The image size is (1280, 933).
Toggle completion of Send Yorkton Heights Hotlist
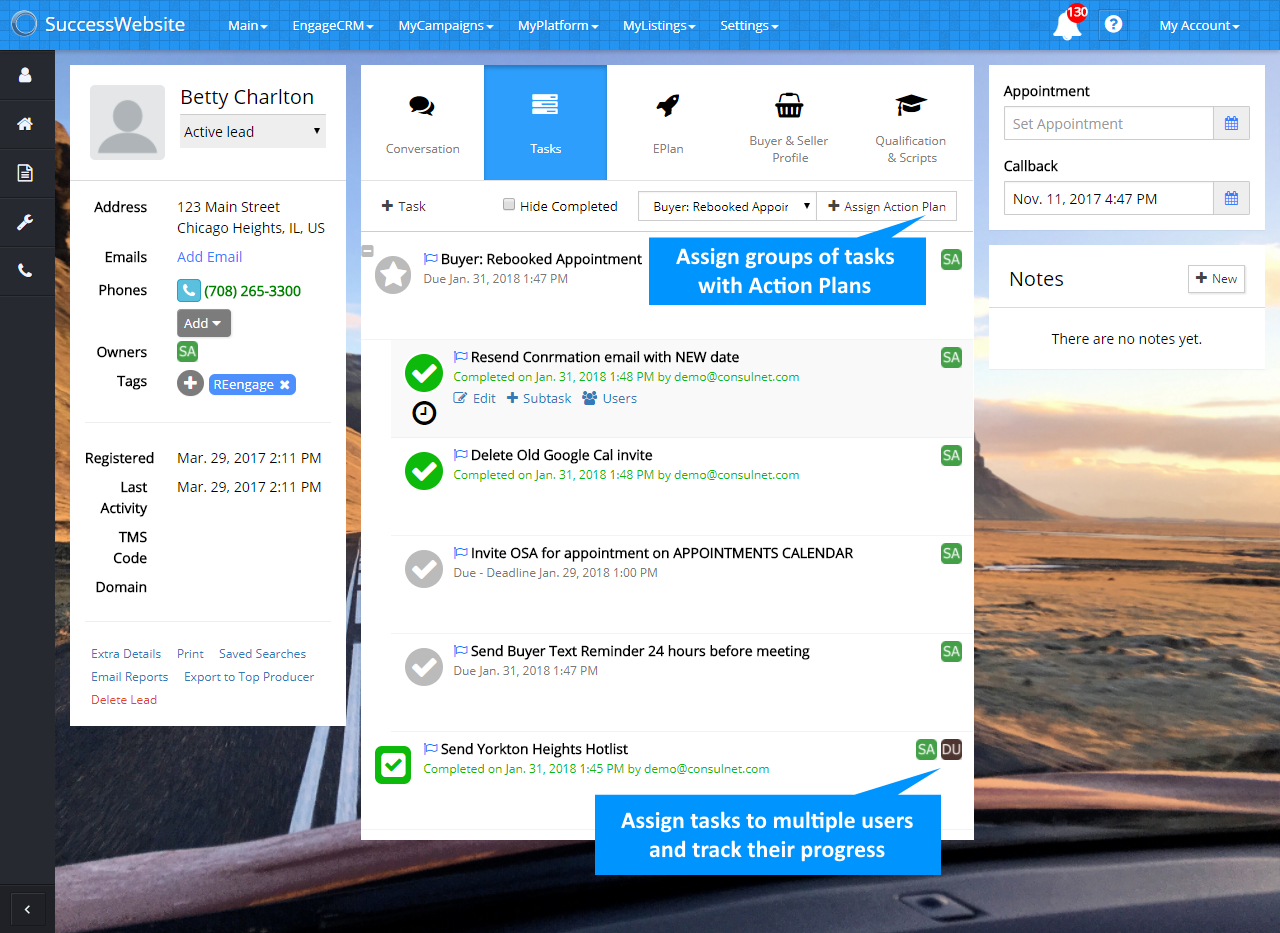coord(393,765)
